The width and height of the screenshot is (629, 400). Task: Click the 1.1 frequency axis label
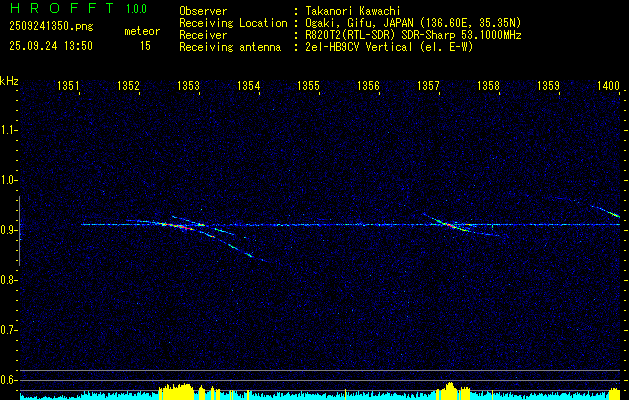tap(7, 130)
